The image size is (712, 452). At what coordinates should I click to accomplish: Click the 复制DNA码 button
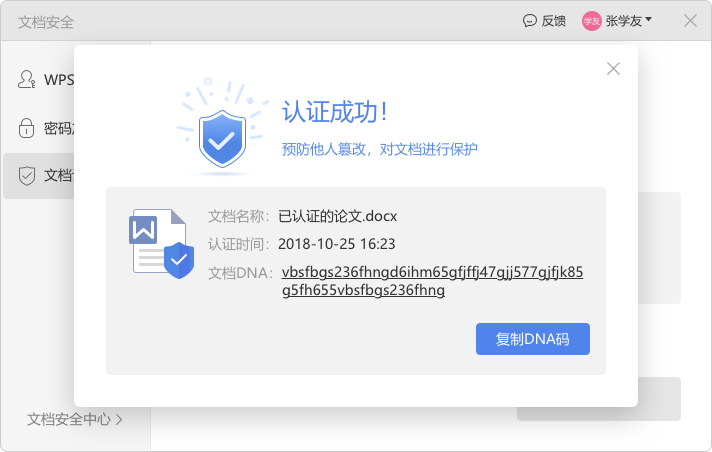[533, 339]
